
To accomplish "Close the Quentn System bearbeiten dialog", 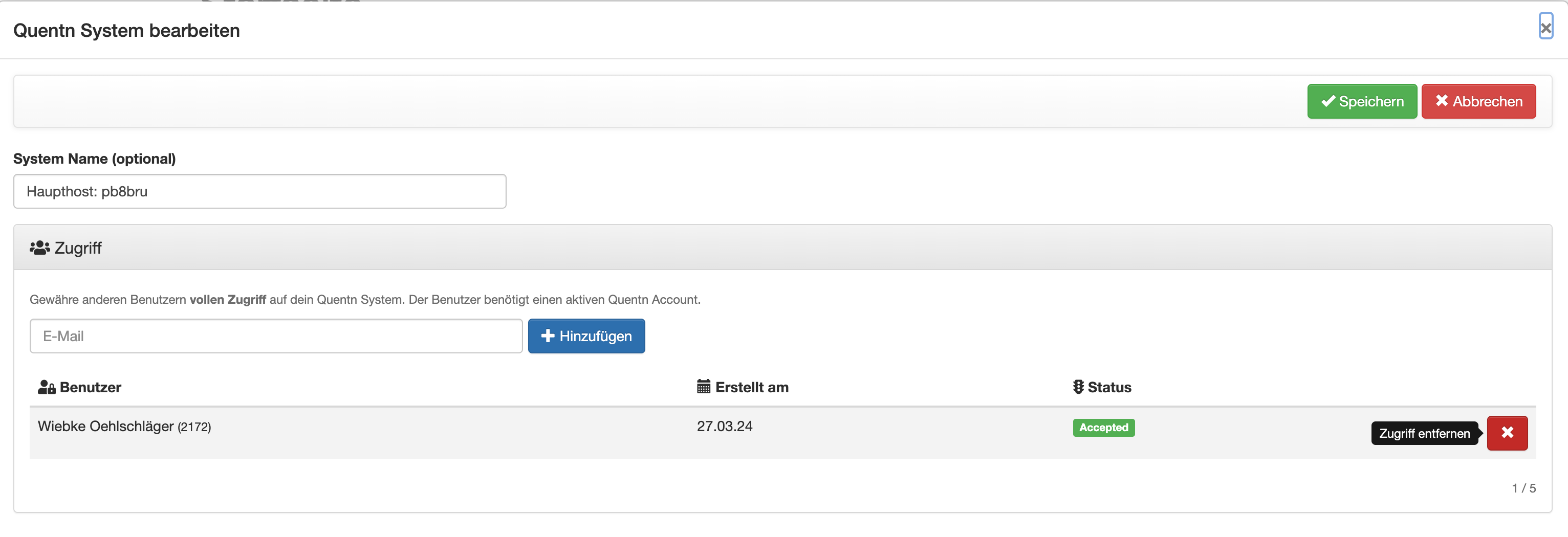I will (1545, 27).
